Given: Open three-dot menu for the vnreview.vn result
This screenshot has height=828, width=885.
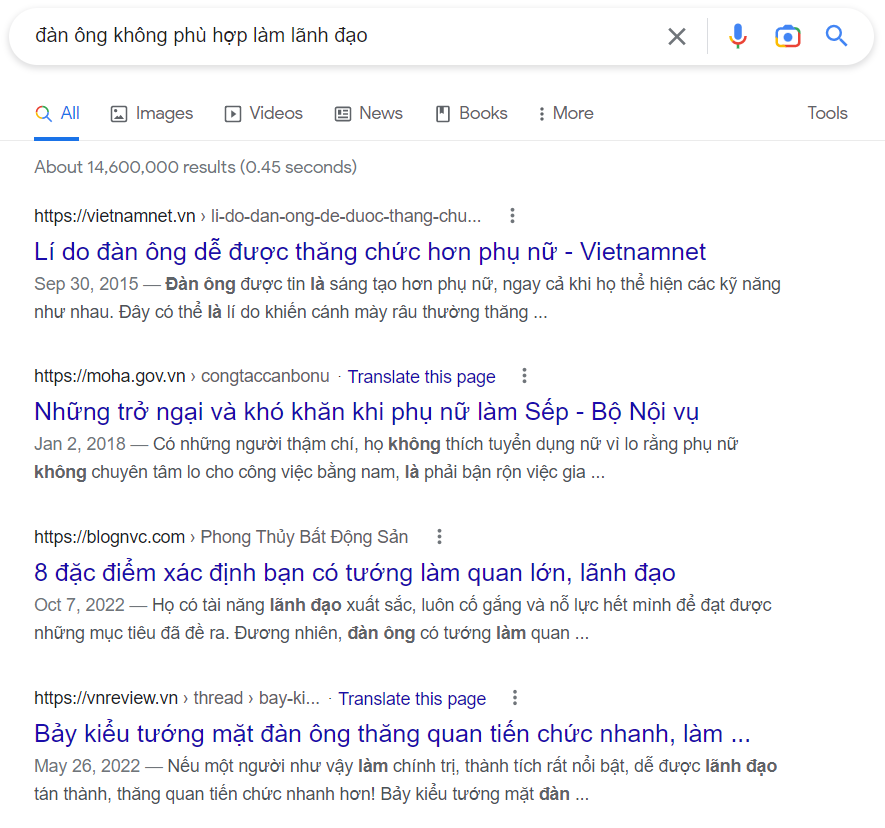Looking at the screenshot, I should coord(515,698).
